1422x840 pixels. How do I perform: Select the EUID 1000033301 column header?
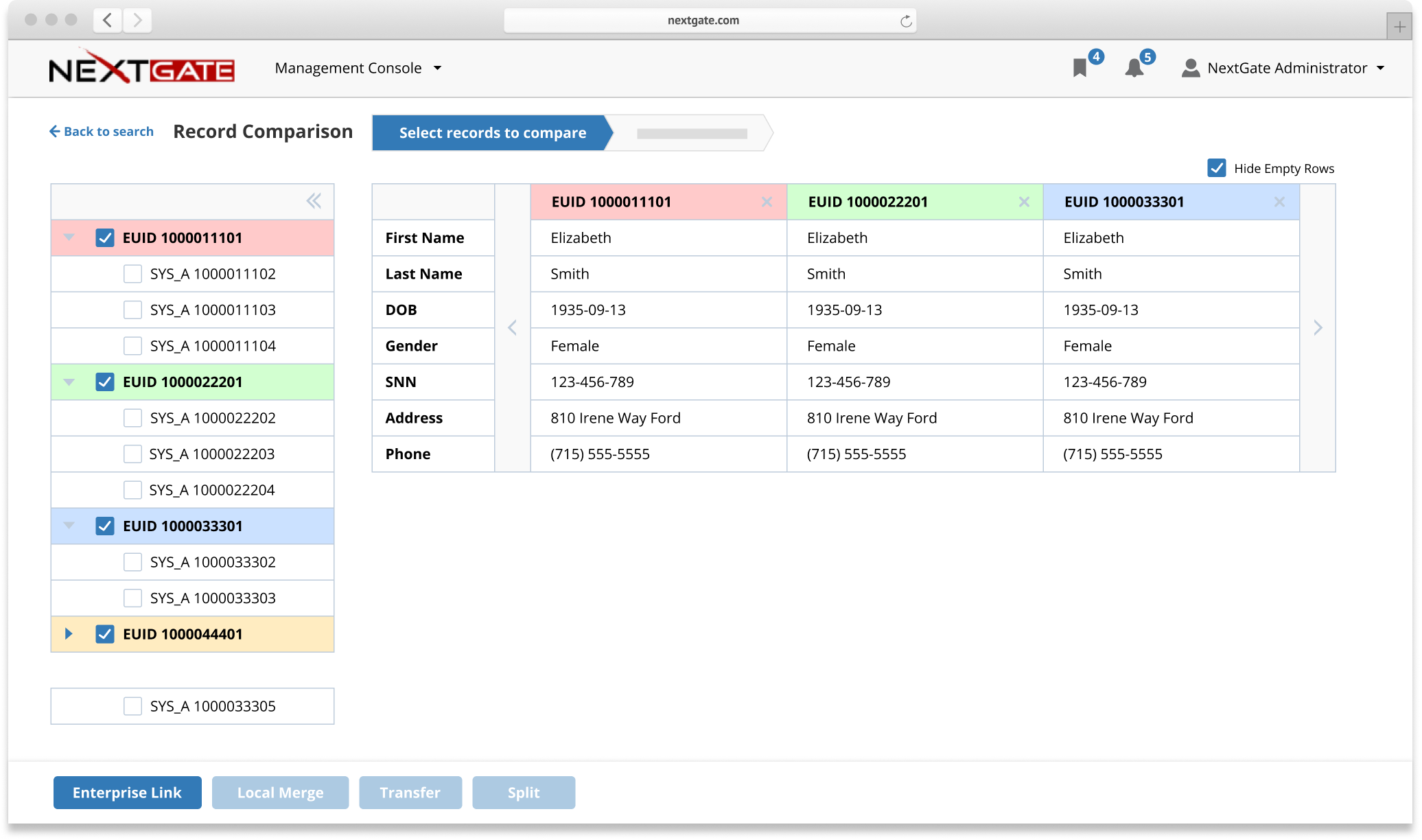pyautogui.click(x=1171, y=202)
